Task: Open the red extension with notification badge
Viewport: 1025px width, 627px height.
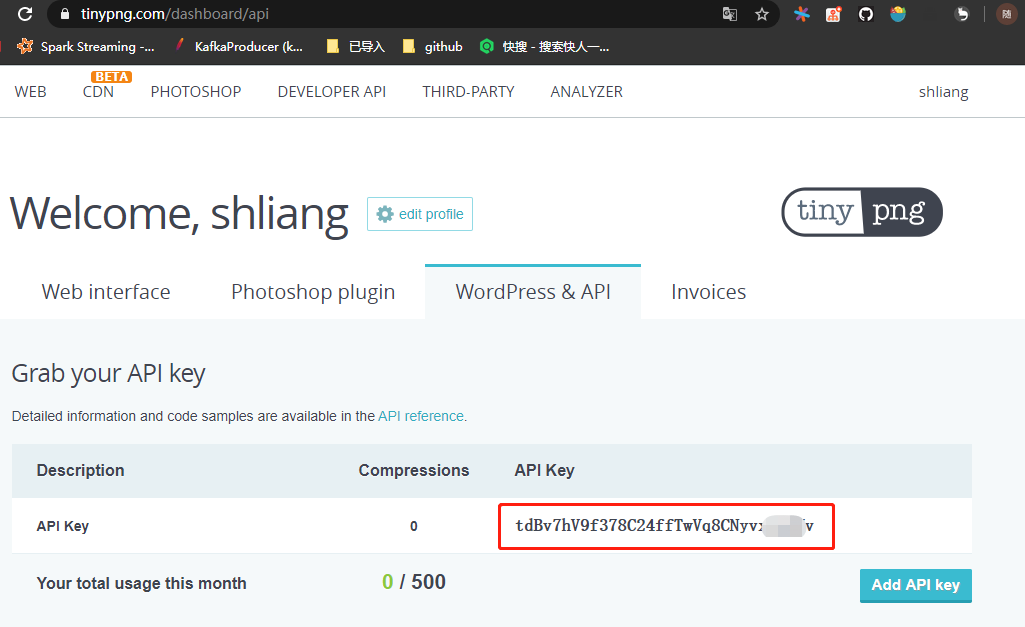Action: [833, 15]
